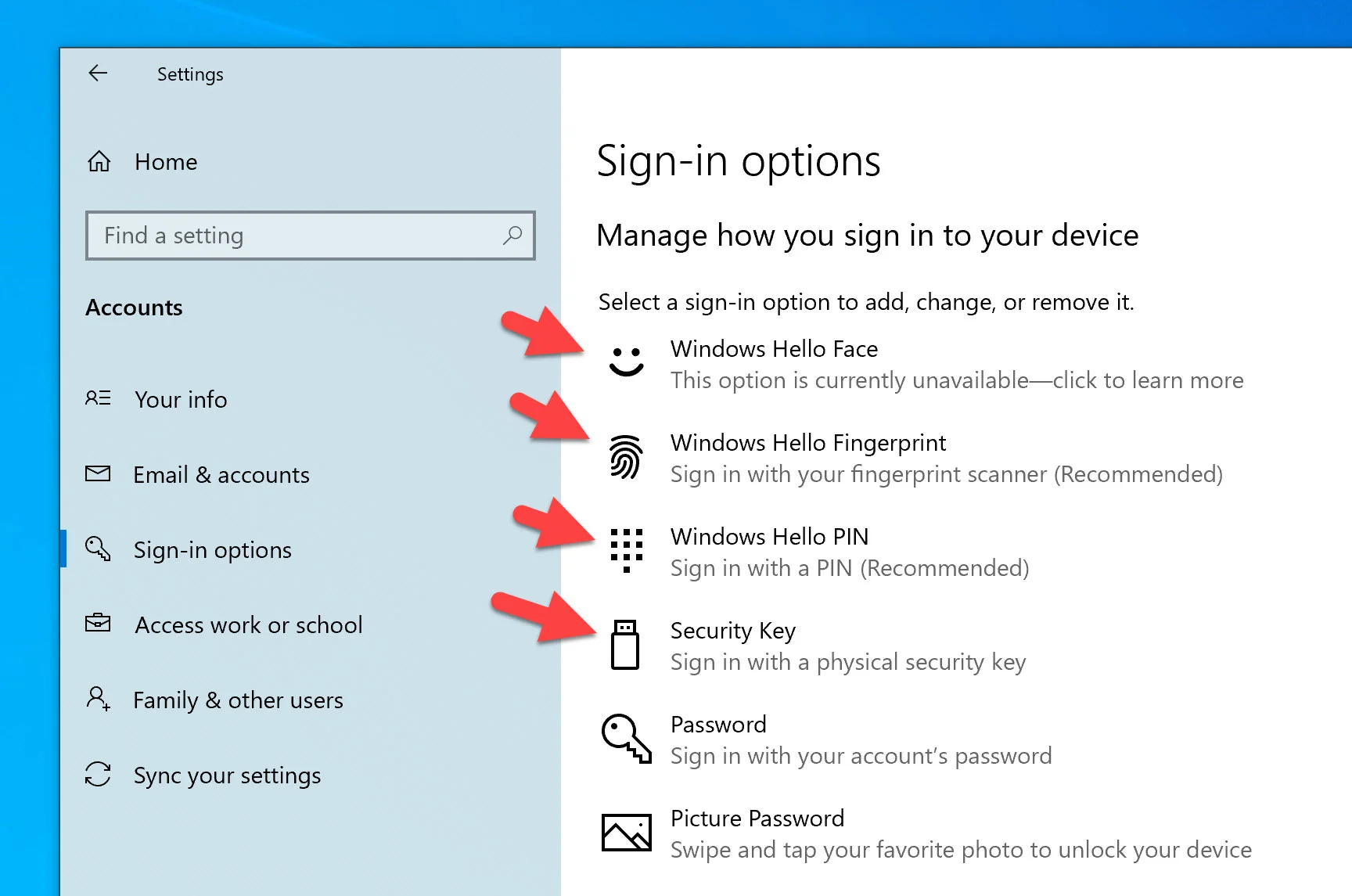Viewport: 1352px width, 896px height.
Task: Click the Security Key USB icon
Action: 625,645
